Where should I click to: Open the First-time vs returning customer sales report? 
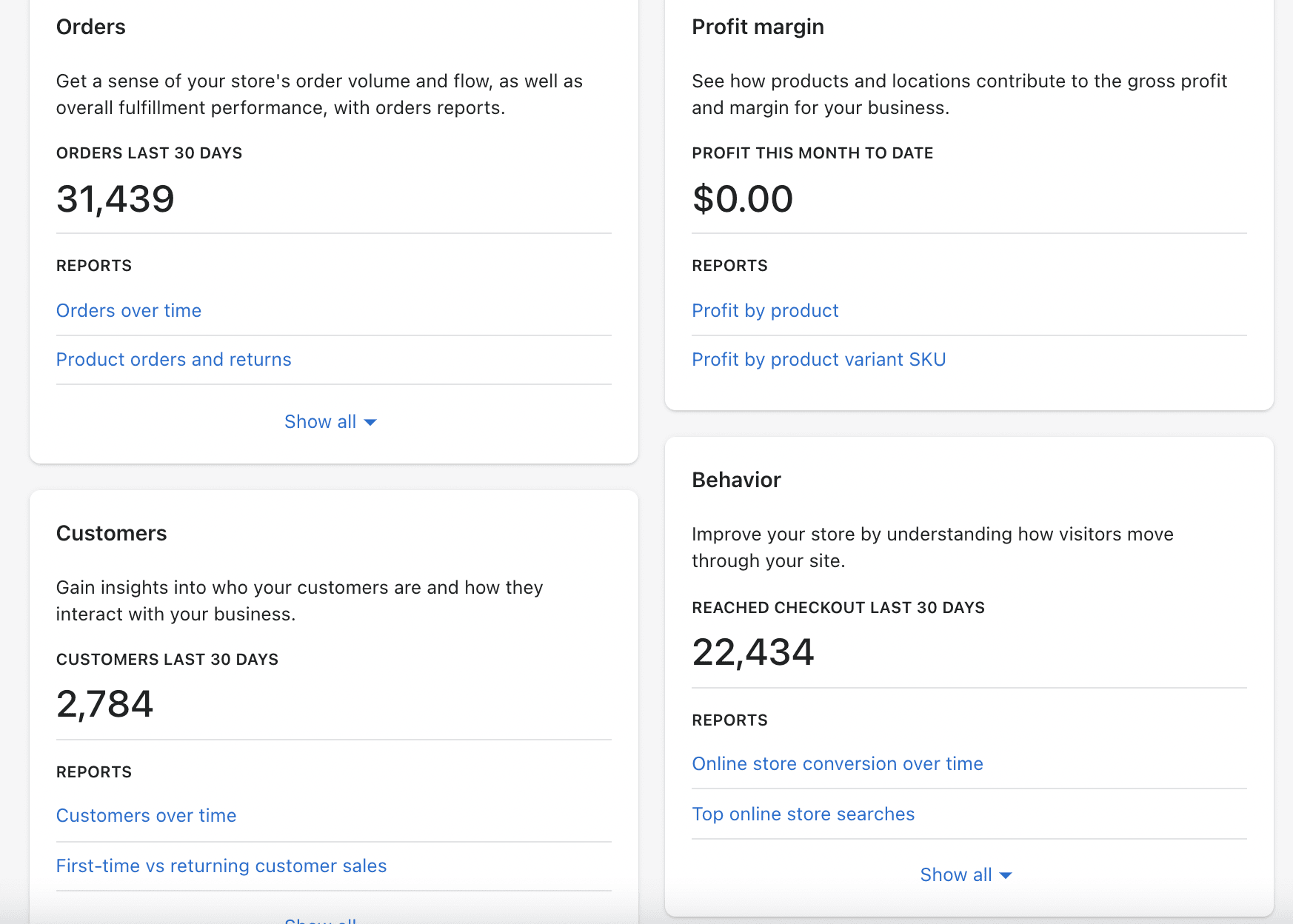click(x=221, y=865)
